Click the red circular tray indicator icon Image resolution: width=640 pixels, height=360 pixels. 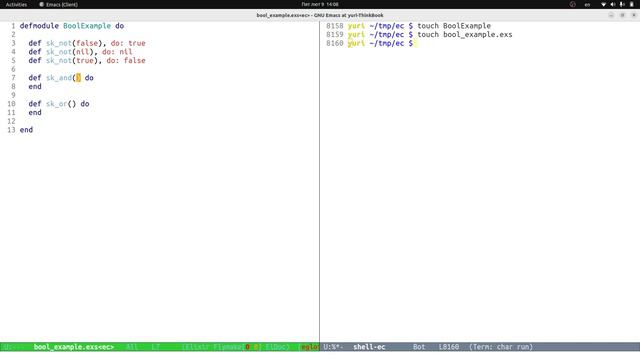(x=573, y=4)
